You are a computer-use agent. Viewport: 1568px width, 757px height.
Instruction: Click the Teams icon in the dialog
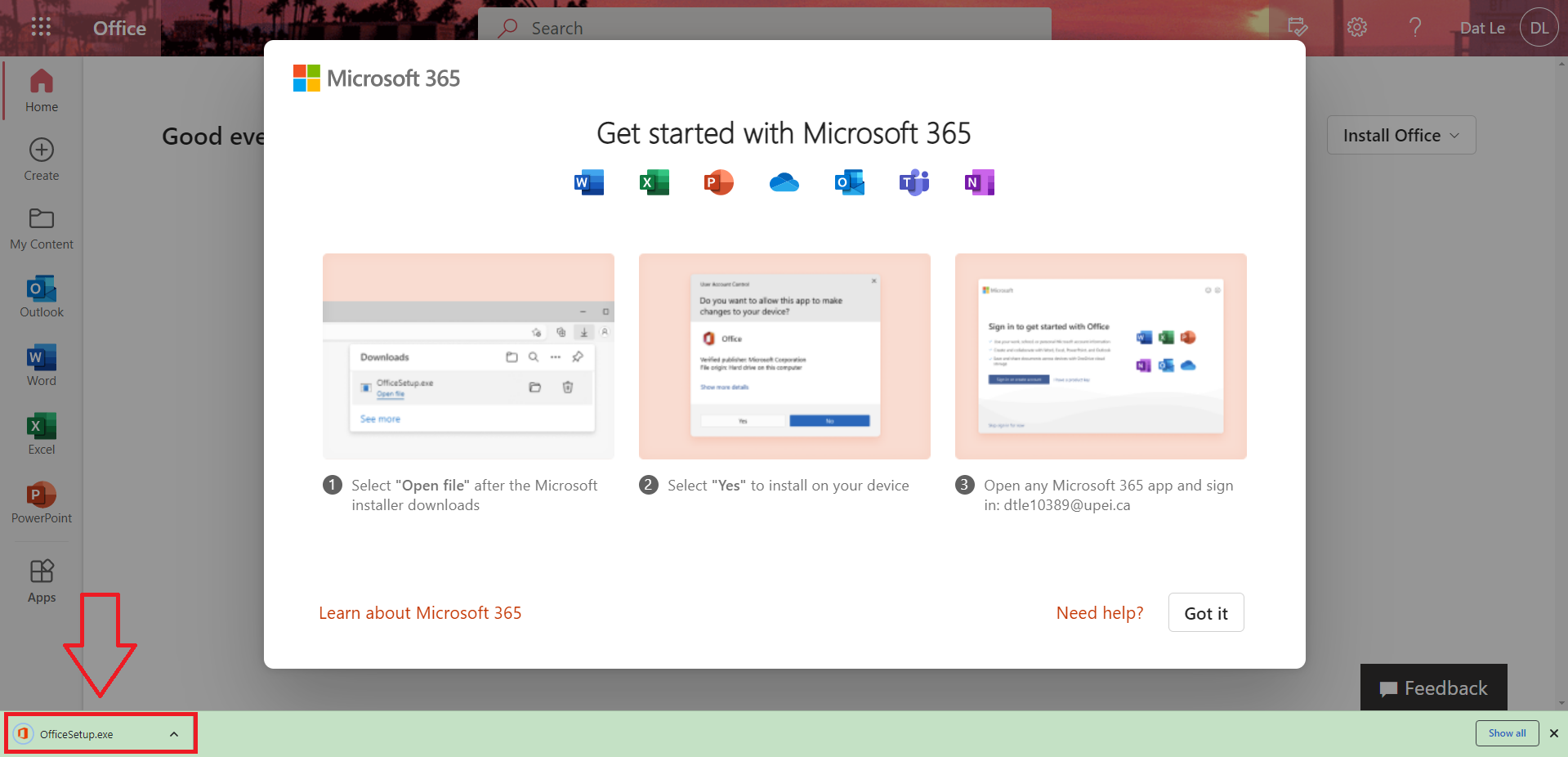[x=914, y=182]
